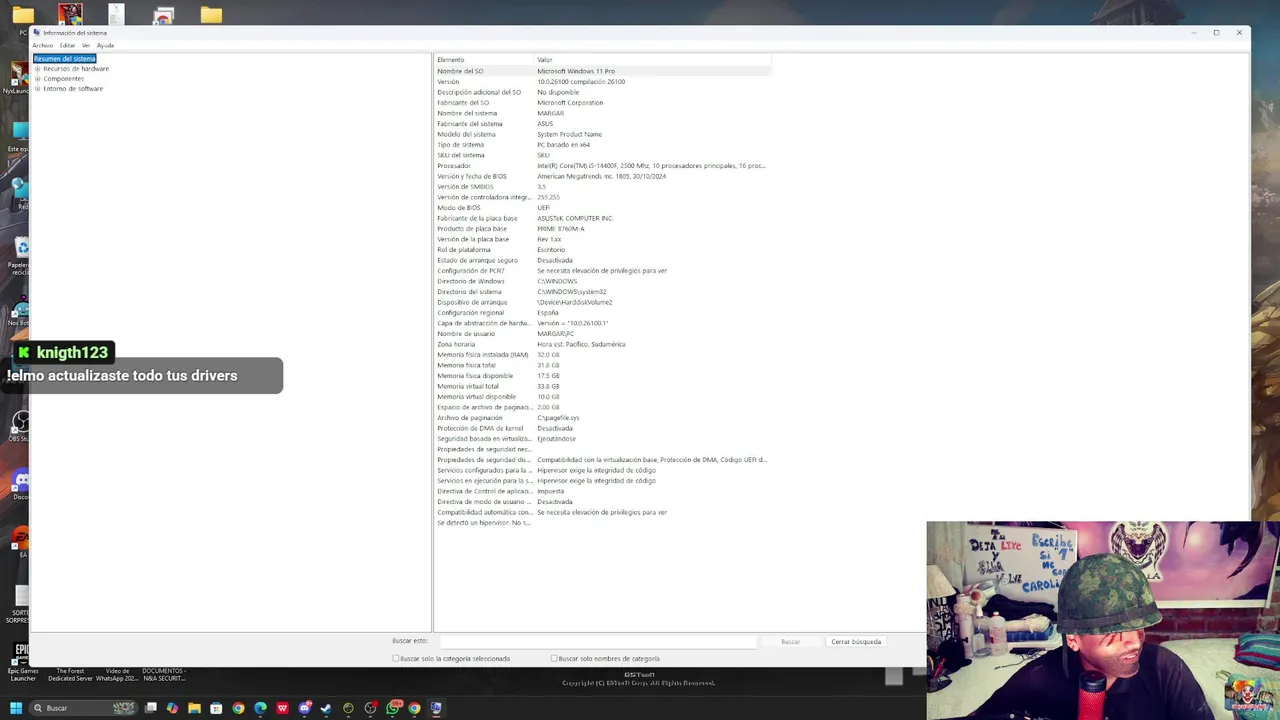The image size is (1280, 720).
Task: Select 'Memoria física instalada (RAM)' row
Action: [x=602, y=355]
